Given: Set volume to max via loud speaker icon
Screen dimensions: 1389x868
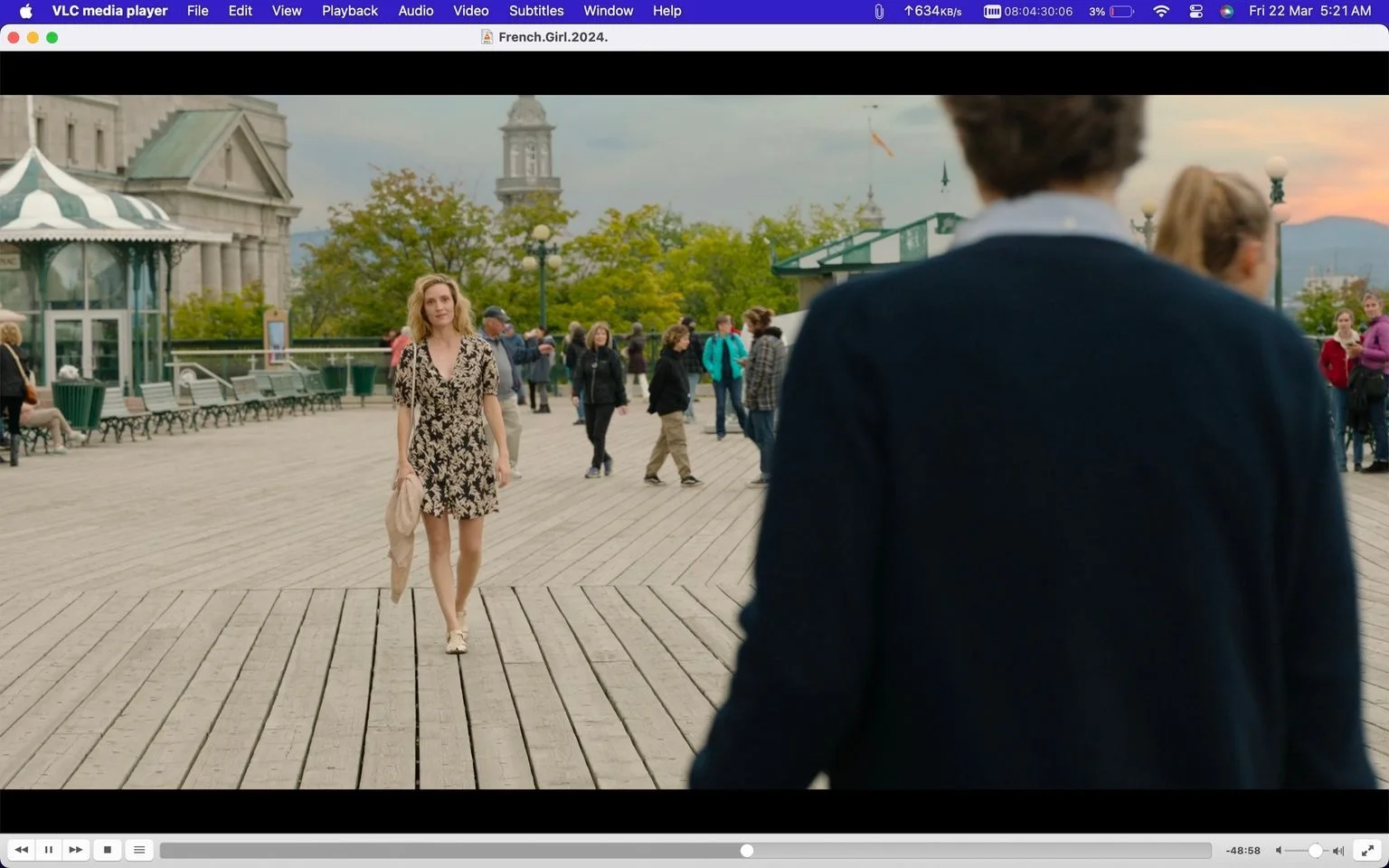Looking at the screenshot, I should (x=1338, y=851).
